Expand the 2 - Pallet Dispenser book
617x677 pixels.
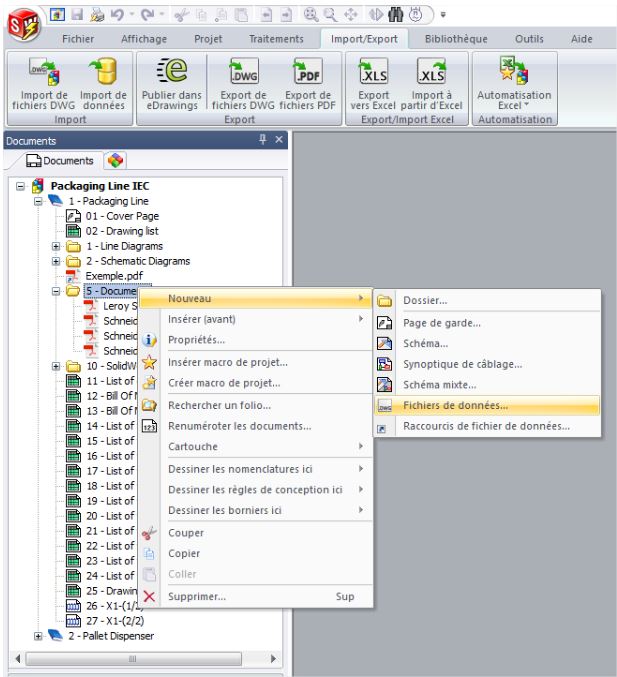pos(38,636)
